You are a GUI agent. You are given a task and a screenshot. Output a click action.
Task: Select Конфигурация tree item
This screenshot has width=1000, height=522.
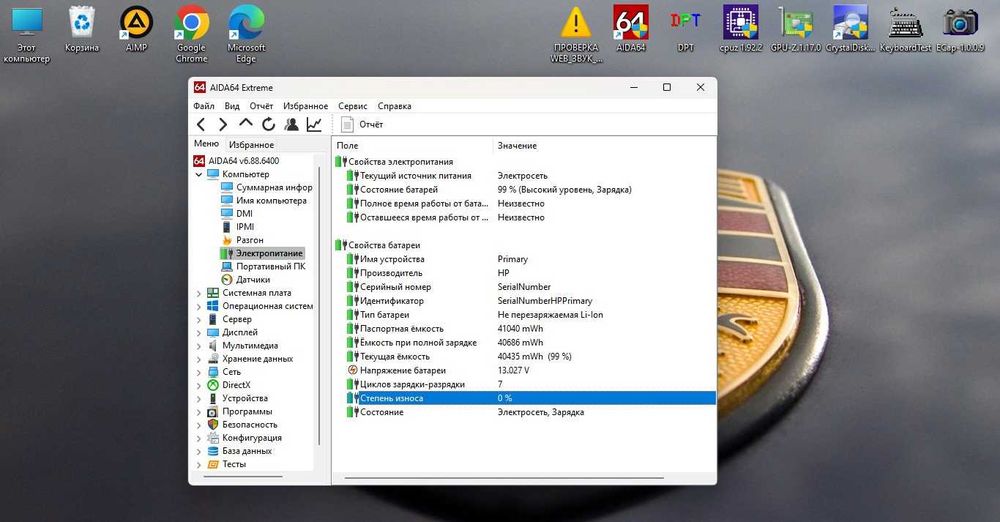[244, 438]
